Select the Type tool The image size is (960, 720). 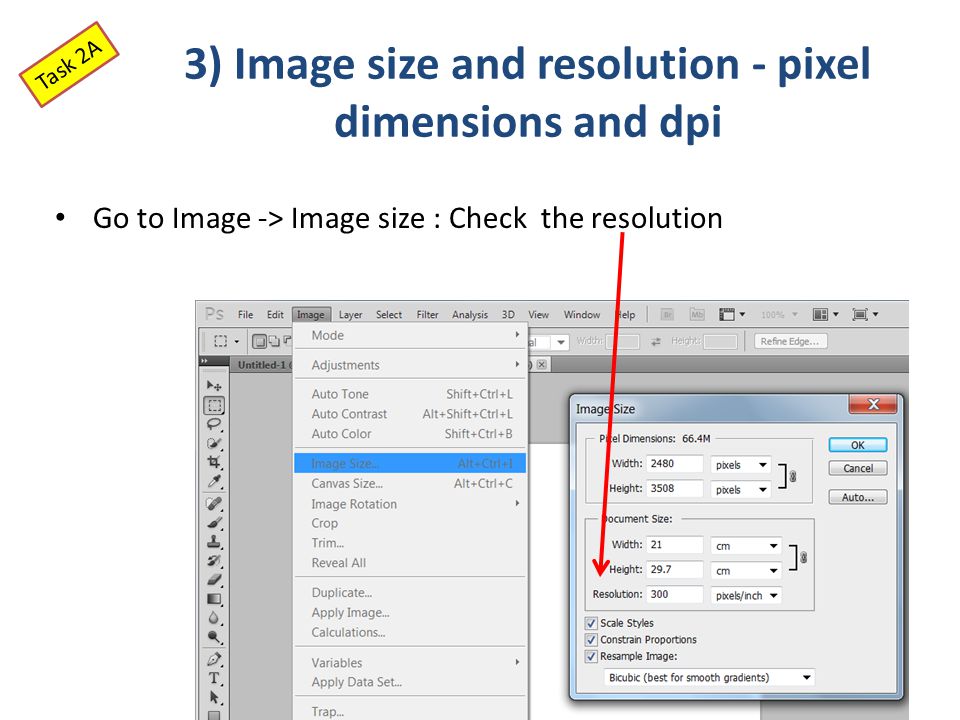[x=214, y=678]
